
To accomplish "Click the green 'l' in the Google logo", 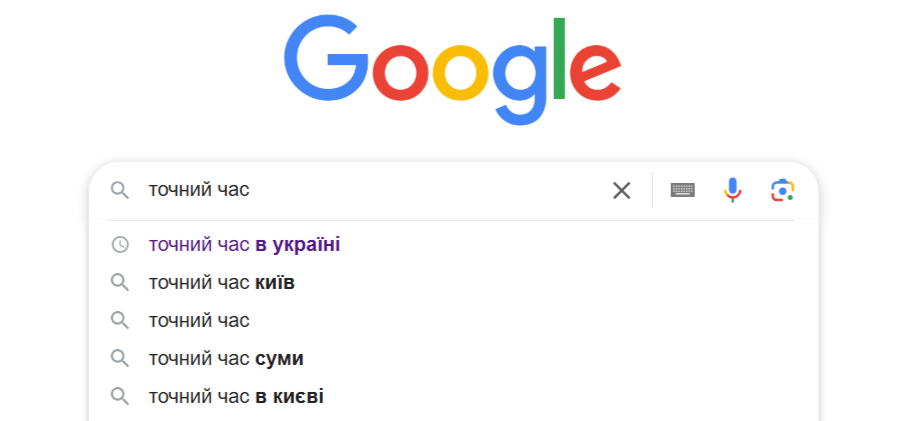I will [559, 58].
